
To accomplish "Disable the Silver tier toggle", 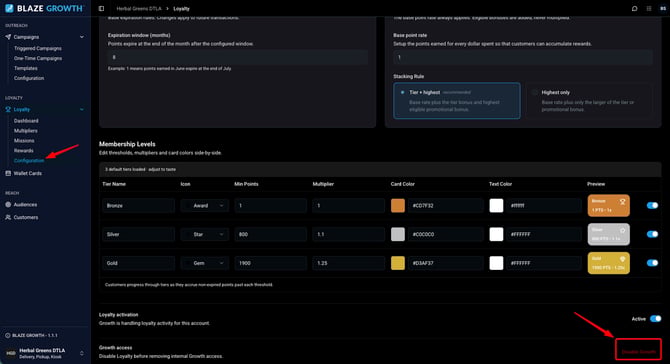I will (x=652, y=234).
